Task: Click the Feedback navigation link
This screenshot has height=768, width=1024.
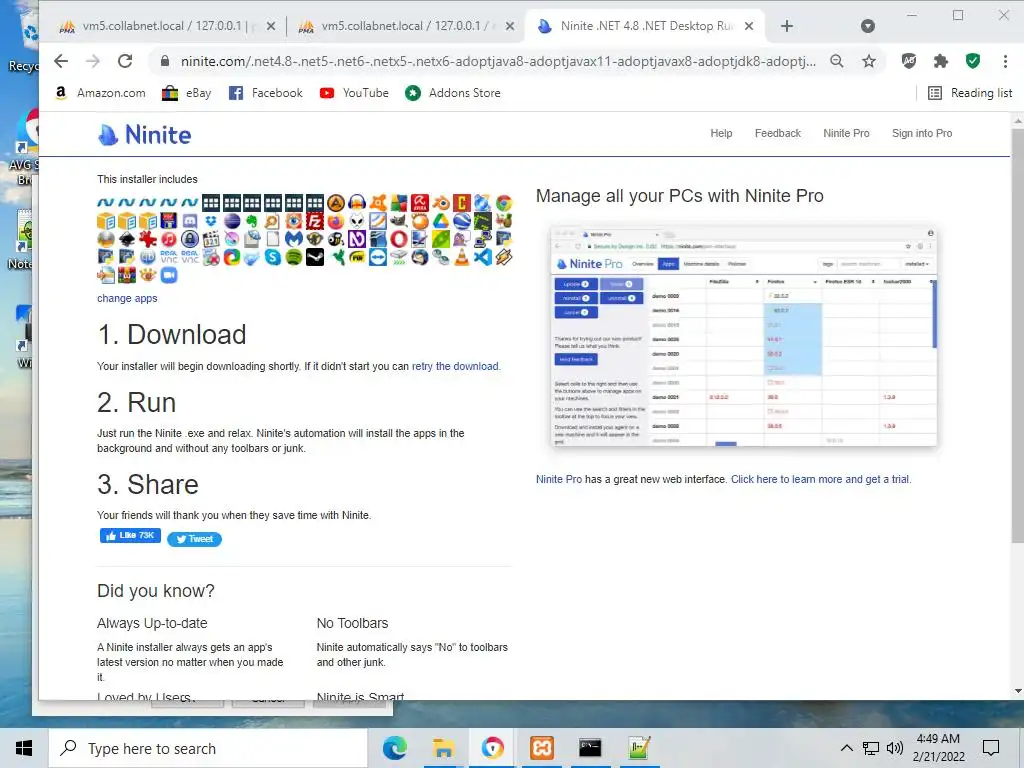Action: click(x=777, y=133)
